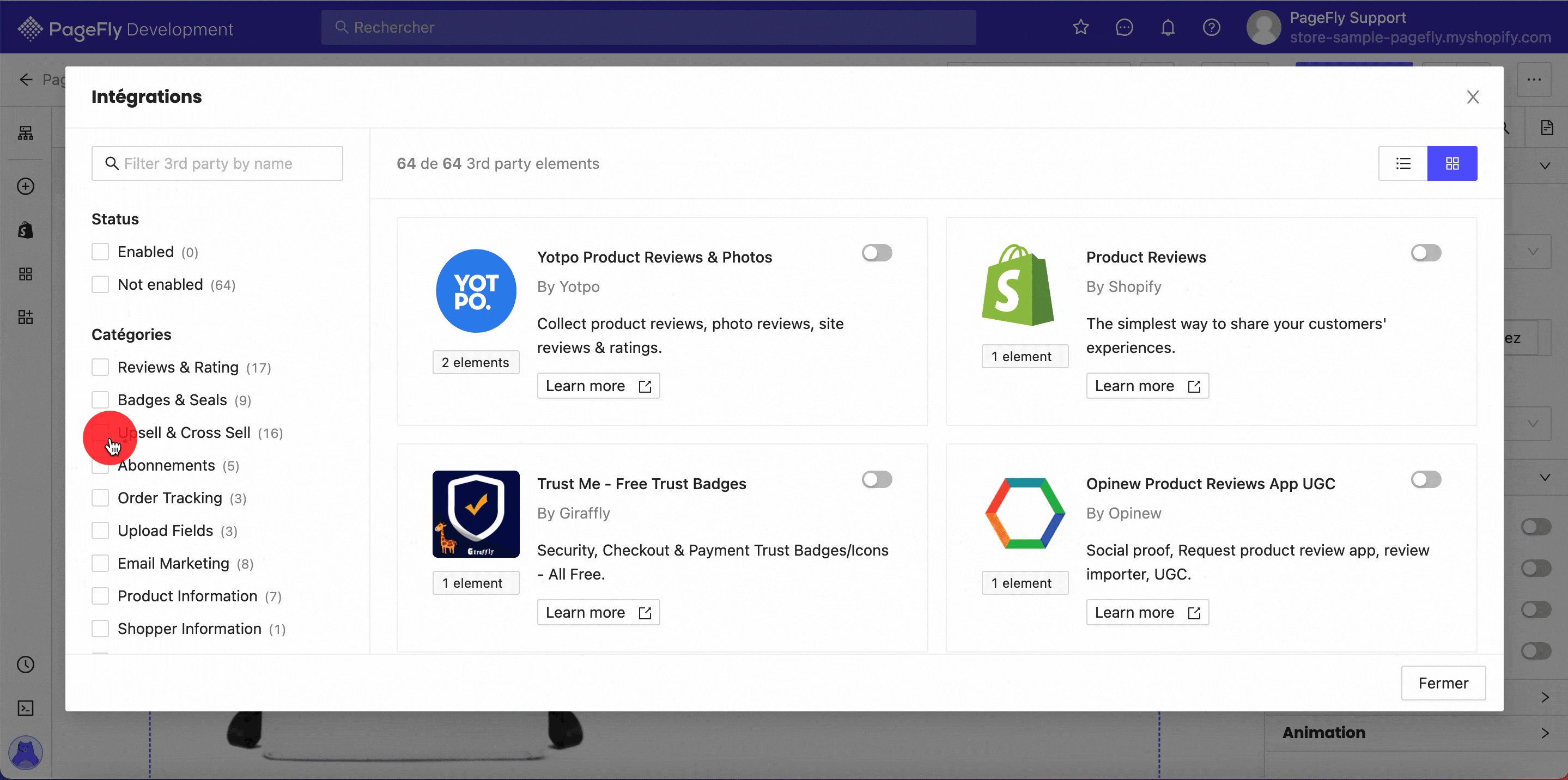This screenshot has height=780, width=1568.
Task: Open favorites star icon in header
Action: 1080,27
